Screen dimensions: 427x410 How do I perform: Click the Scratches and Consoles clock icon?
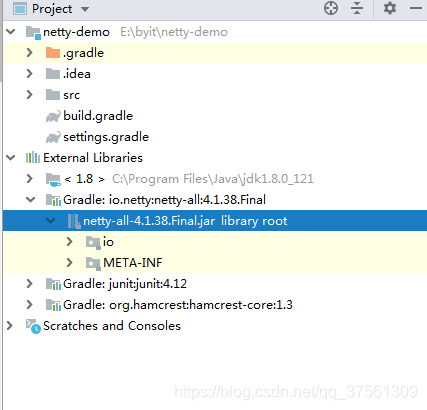coord(33,326)
